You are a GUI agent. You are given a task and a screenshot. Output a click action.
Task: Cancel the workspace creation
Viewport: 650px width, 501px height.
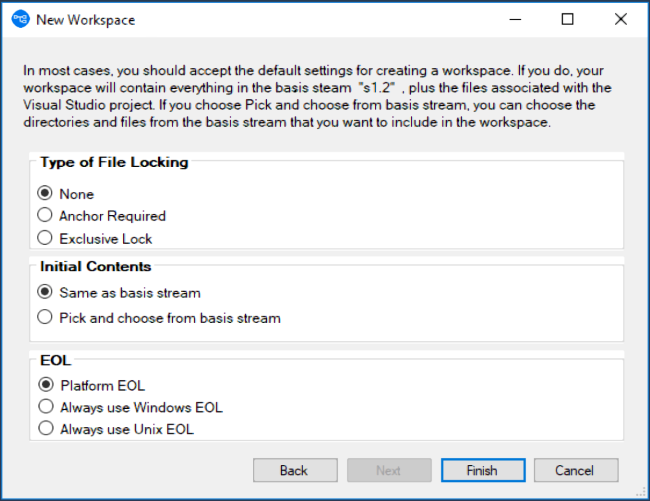pyautogui.click(x=575, y=470)
